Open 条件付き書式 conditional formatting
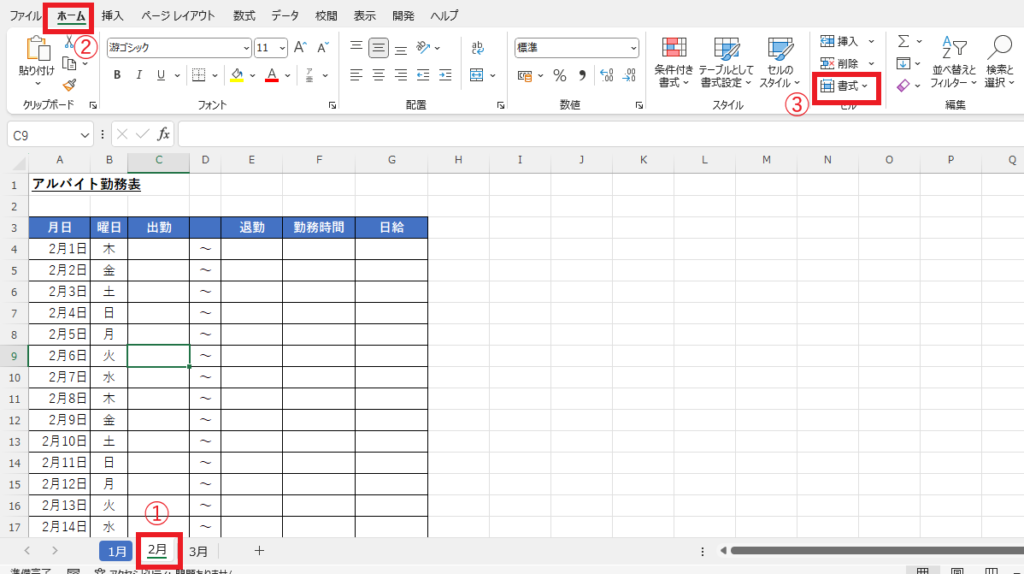1024x574 pixels. (673, 62)
